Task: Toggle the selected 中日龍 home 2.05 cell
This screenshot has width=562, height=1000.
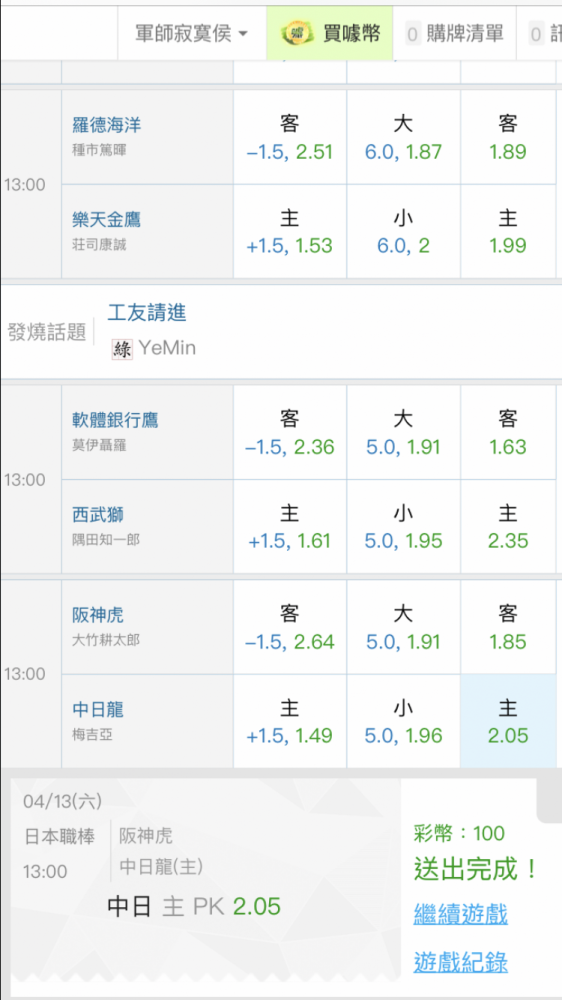Action: coord(508,721)
